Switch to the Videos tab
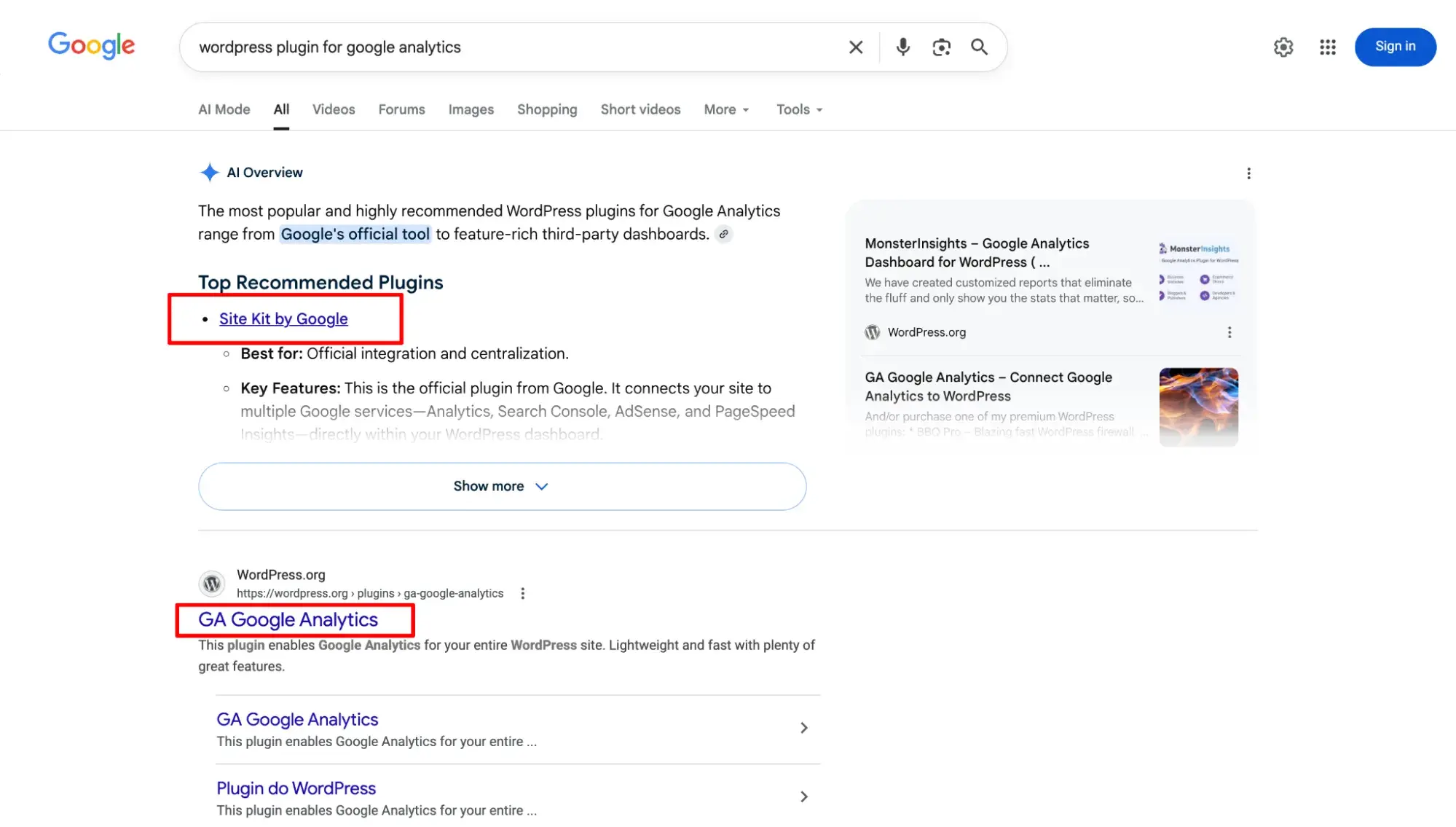The width and height of the screenshot is (1456, 827). [x=334, y=109]
